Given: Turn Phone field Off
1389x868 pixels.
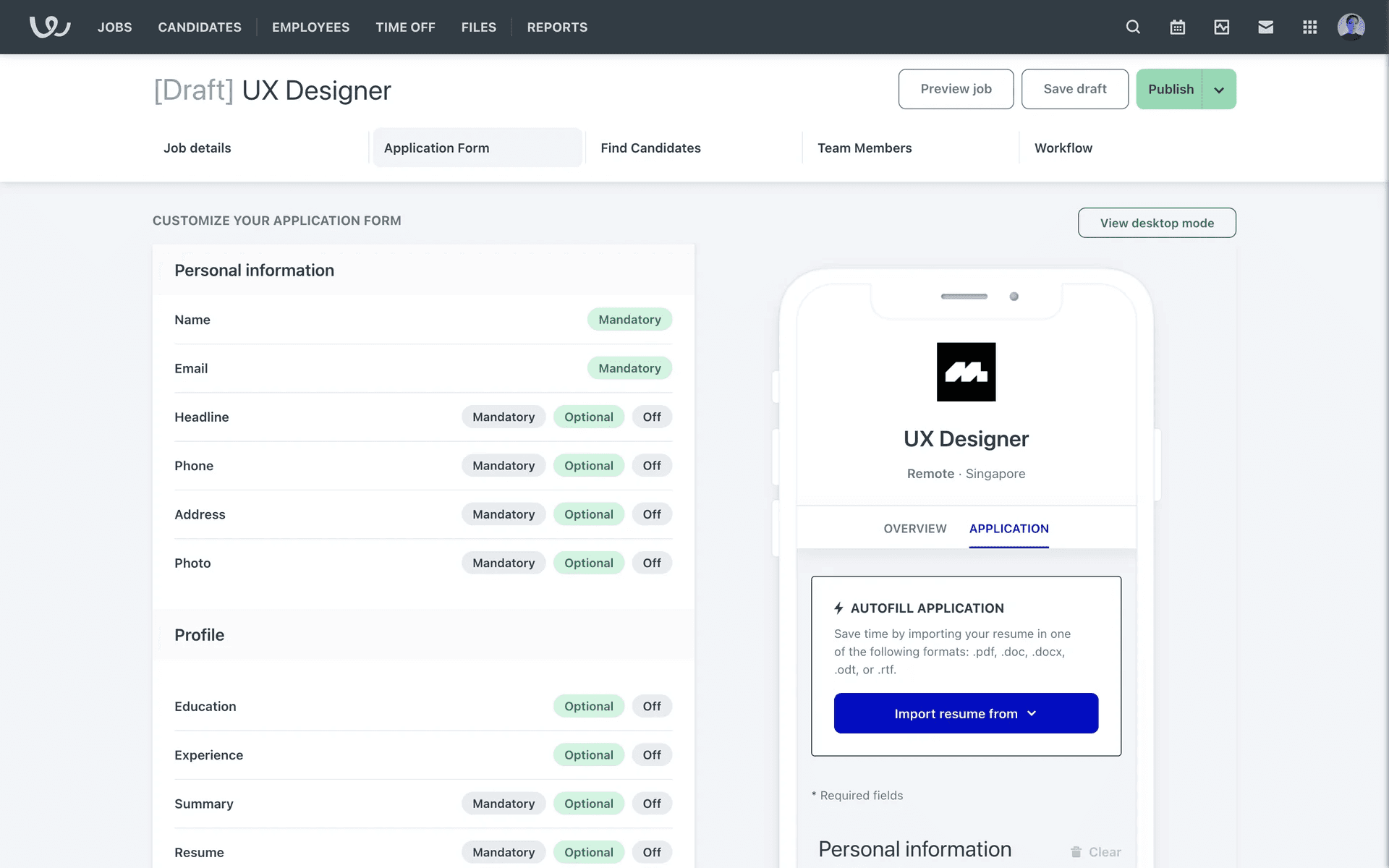Looking at the screenshot, I should tap(651, 466).
